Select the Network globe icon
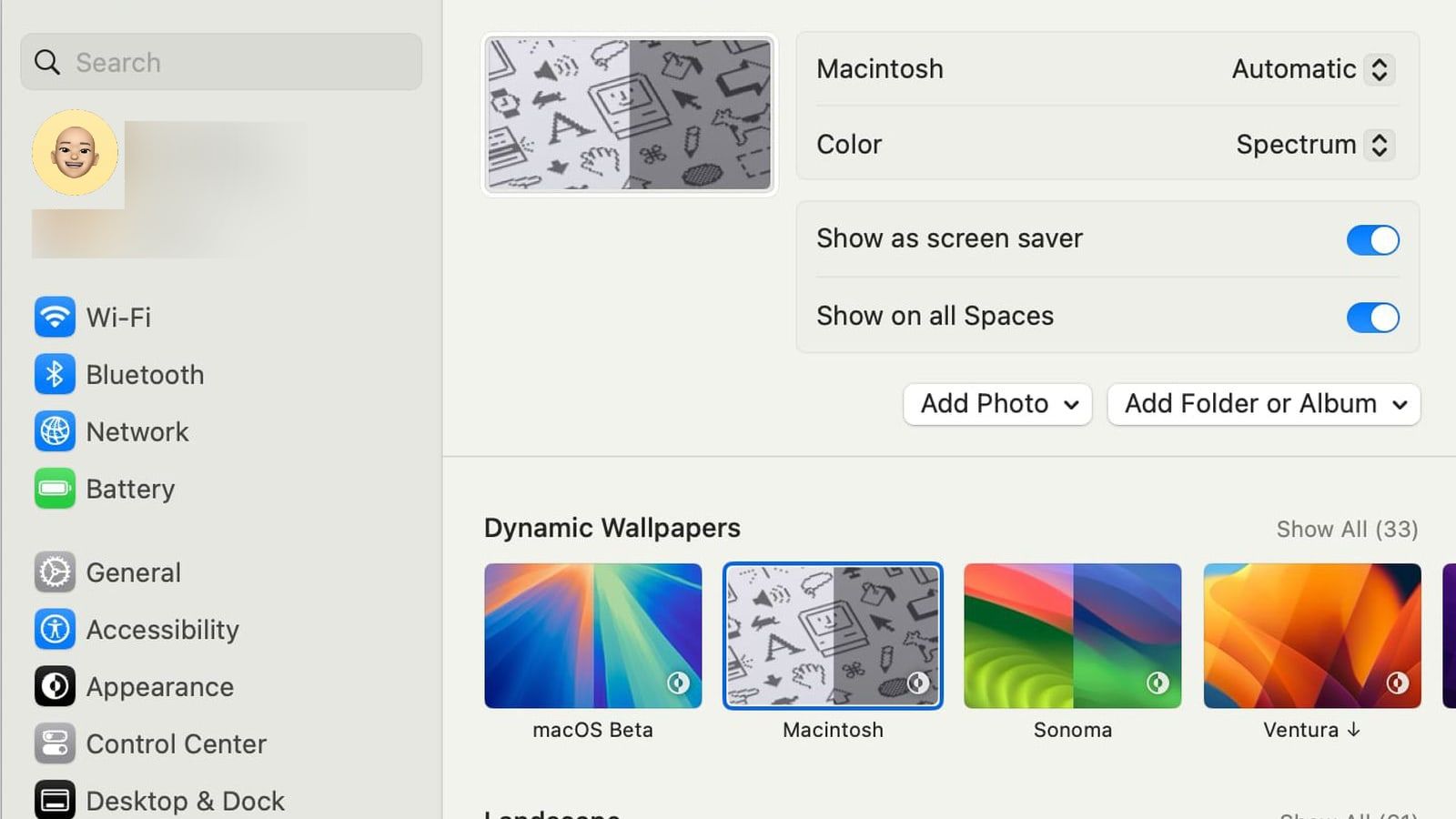 55,431
